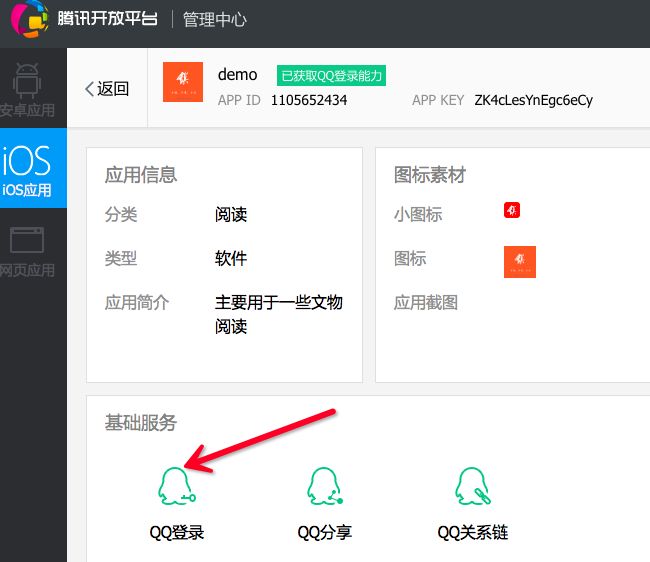Screen dimensions: 650x562
Task: Select APP KEY value ZK4cLesYnEgc6eCy
Action: coord(534,100)
